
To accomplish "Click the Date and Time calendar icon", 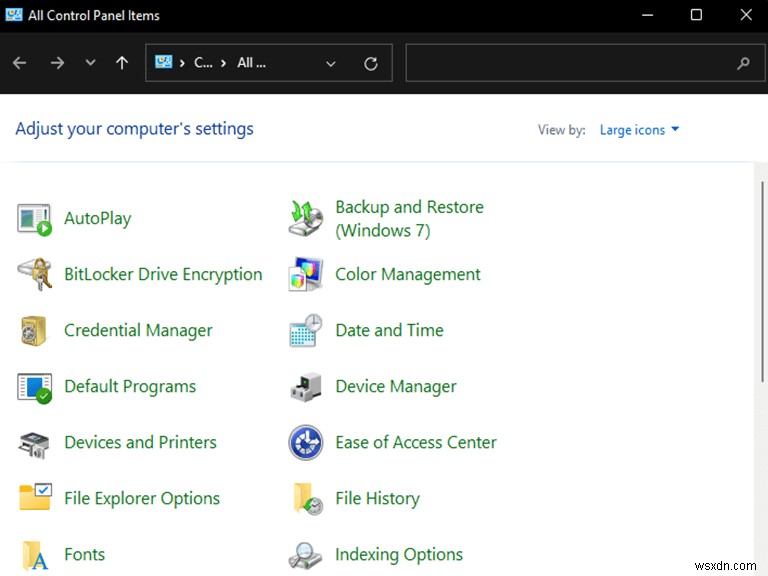I will [306, 331].
